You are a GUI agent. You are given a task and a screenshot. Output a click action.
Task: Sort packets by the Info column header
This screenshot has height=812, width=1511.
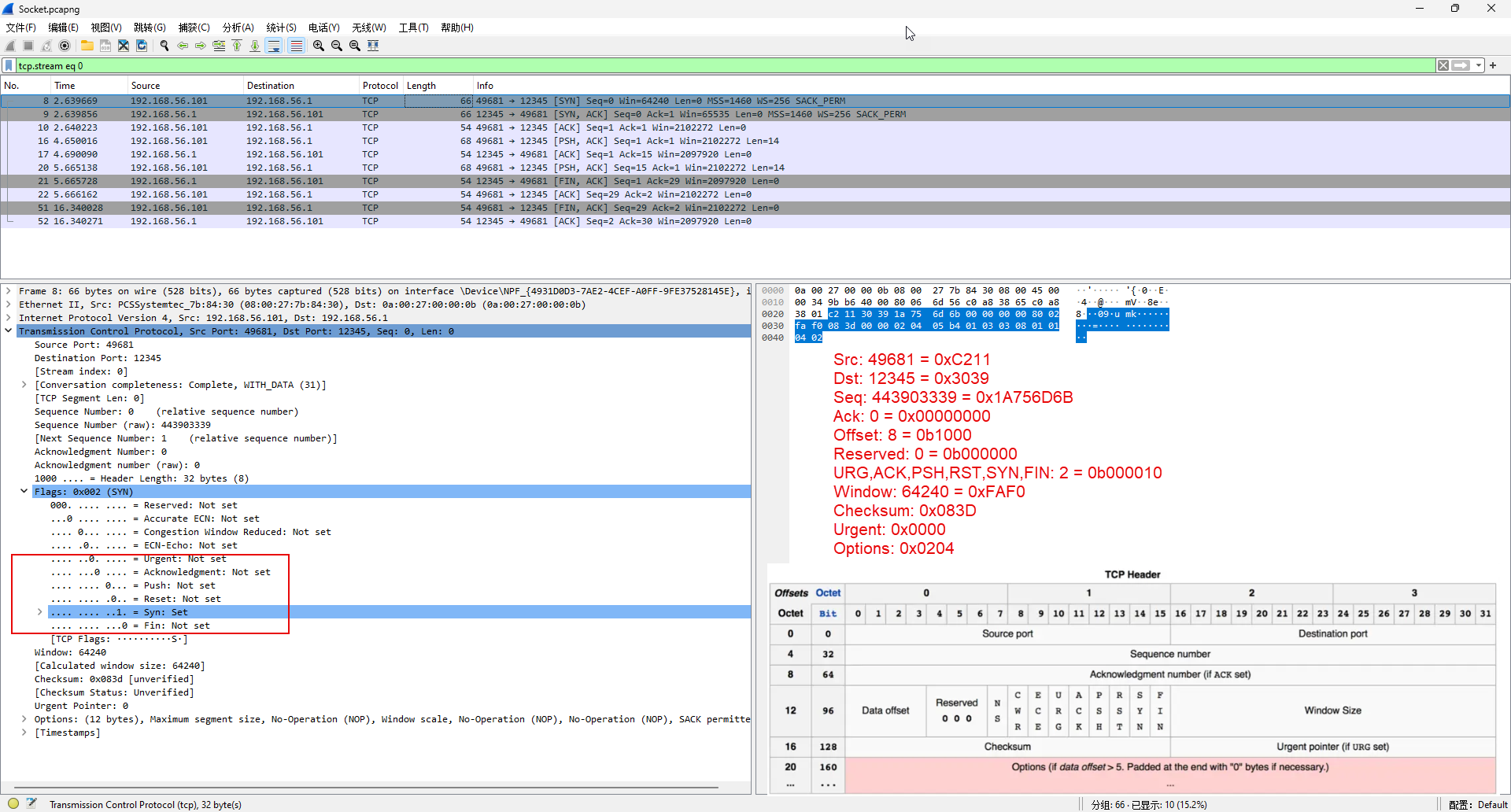point(992,86)
